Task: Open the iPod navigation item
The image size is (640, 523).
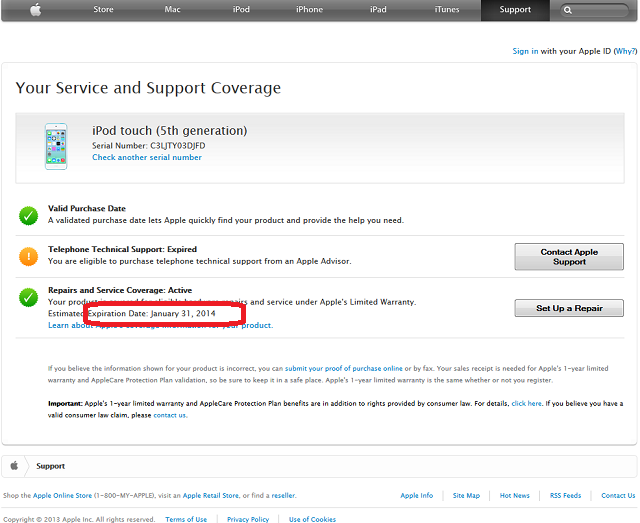Action: click(241, 9)
